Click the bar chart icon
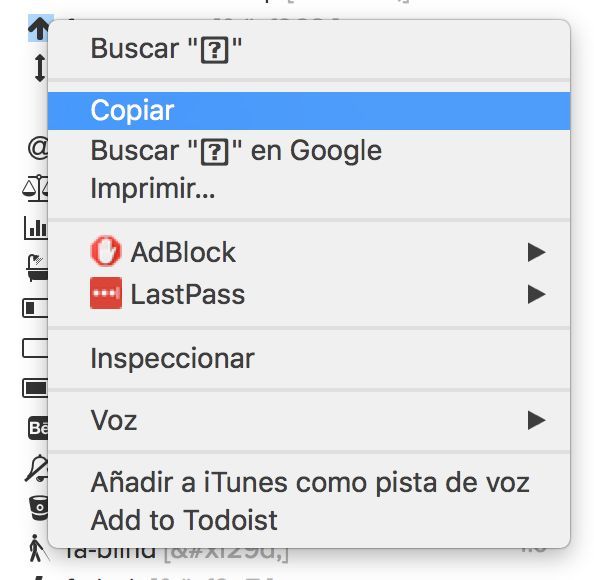Image resolution: width=594 pixels, height=580 pixels. click(36, 228)
